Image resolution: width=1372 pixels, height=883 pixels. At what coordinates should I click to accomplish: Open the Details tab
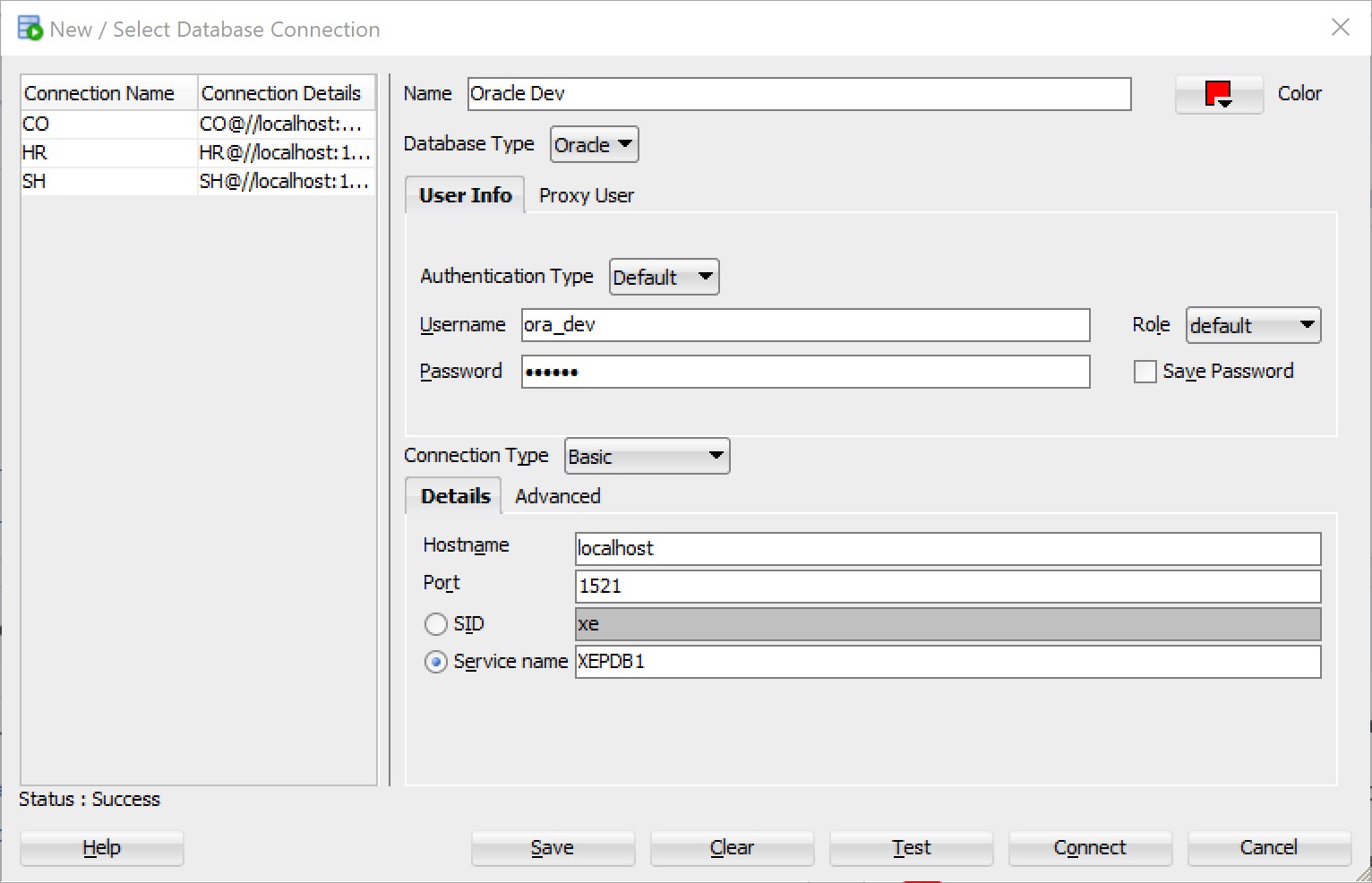click(455, 496)
